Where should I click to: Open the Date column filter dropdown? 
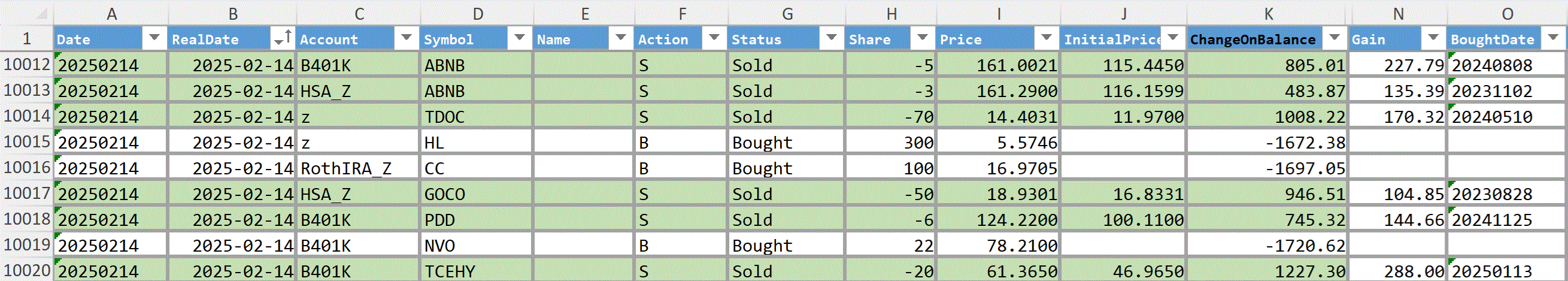coord(154,38)
